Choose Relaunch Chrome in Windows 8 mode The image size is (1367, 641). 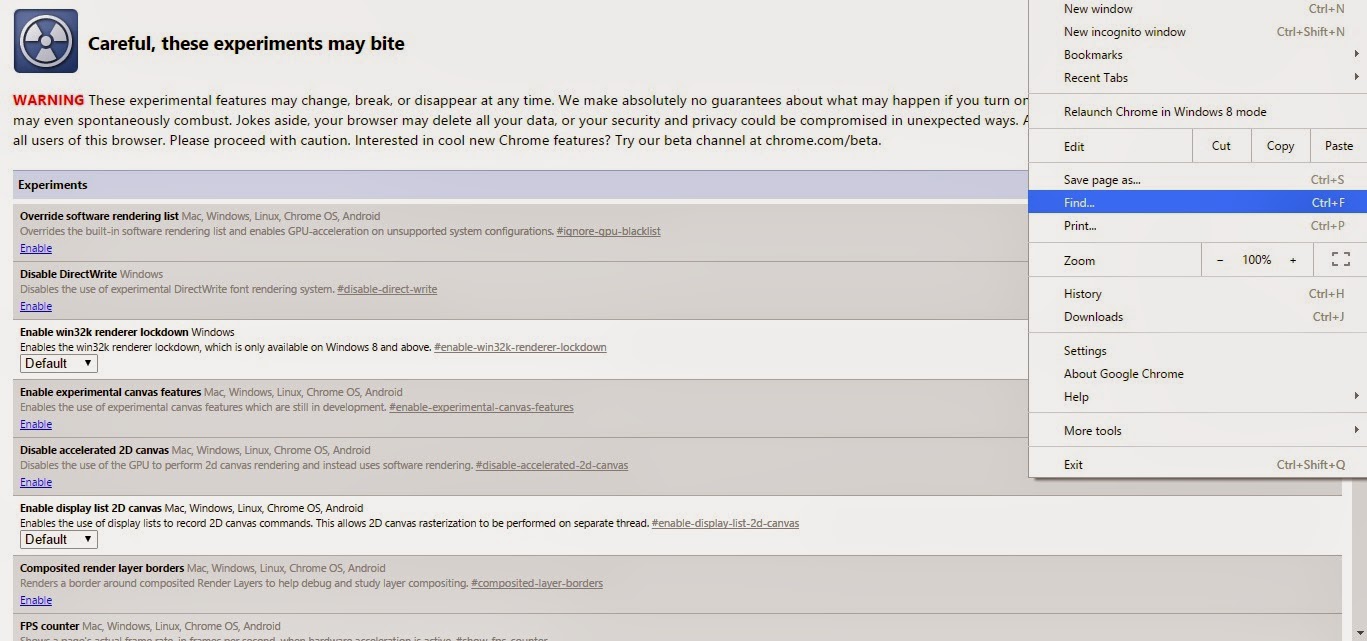pyautogui.click(x=1198, y=112)
